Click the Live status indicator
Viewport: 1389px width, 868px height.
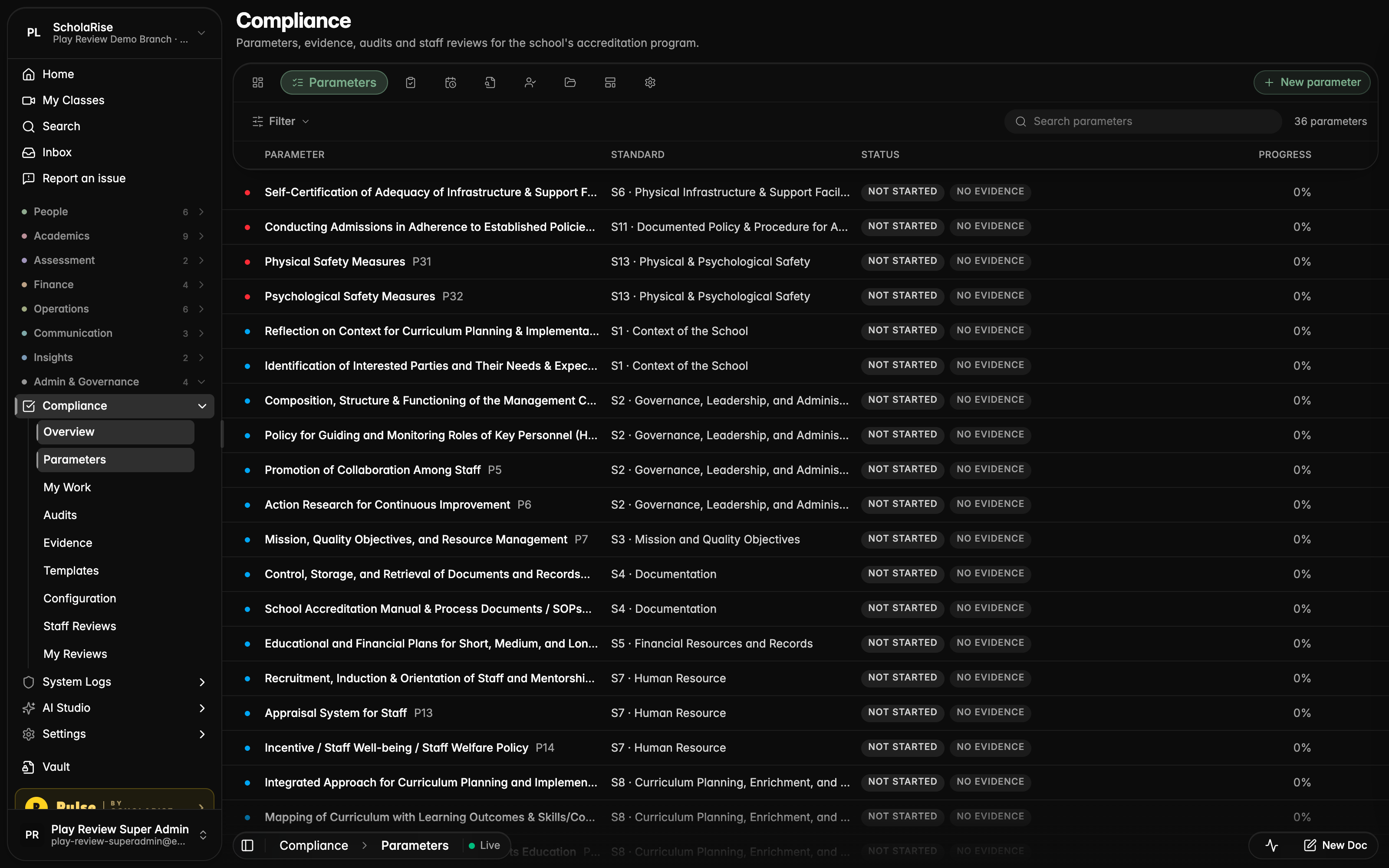pyautogui.click(x=484, y=845)
